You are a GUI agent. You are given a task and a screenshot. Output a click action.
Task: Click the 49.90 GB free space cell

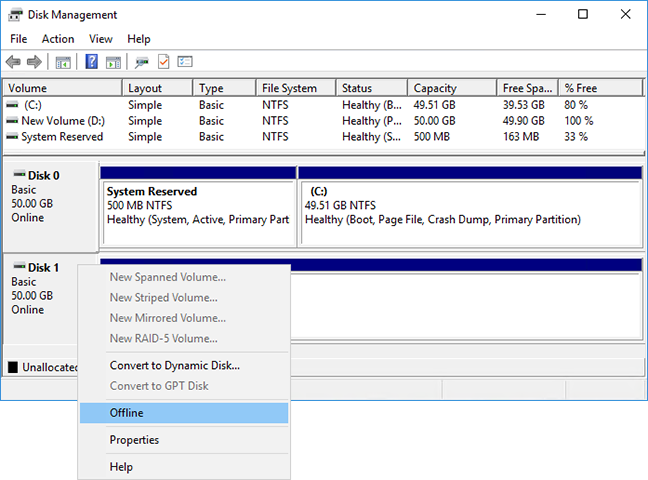pyautogui.click(x=524, y=121)
